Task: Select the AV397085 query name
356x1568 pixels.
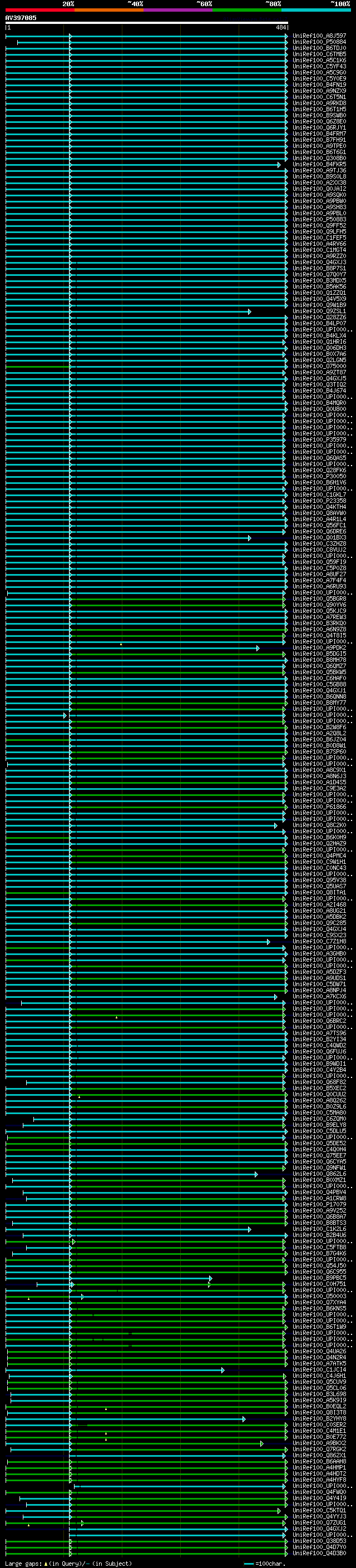Action: coord(21,18)
